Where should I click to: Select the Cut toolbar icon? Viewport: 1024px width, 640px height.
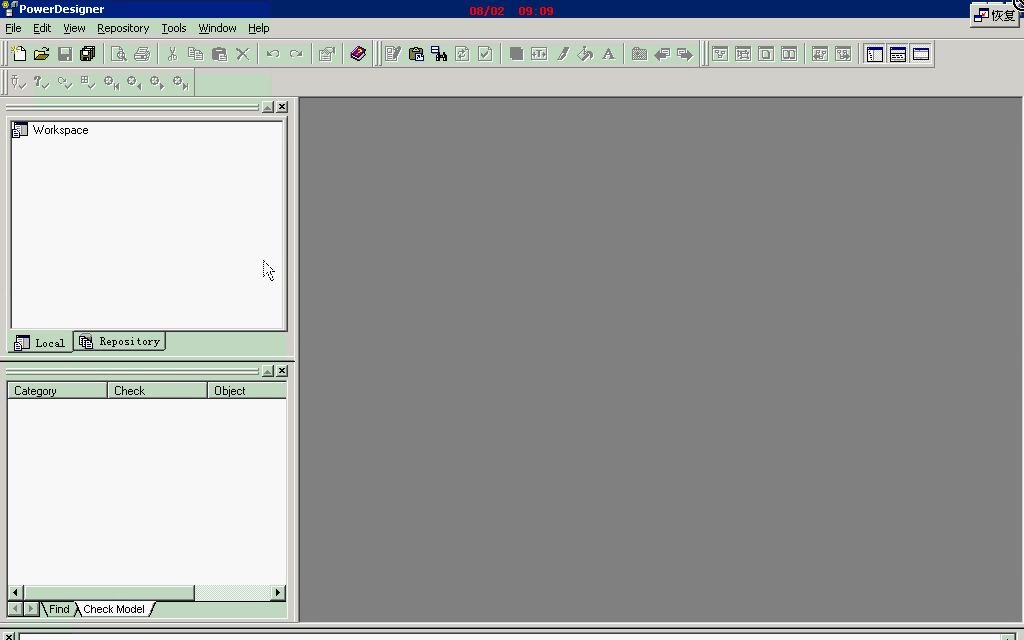point(171,53)
